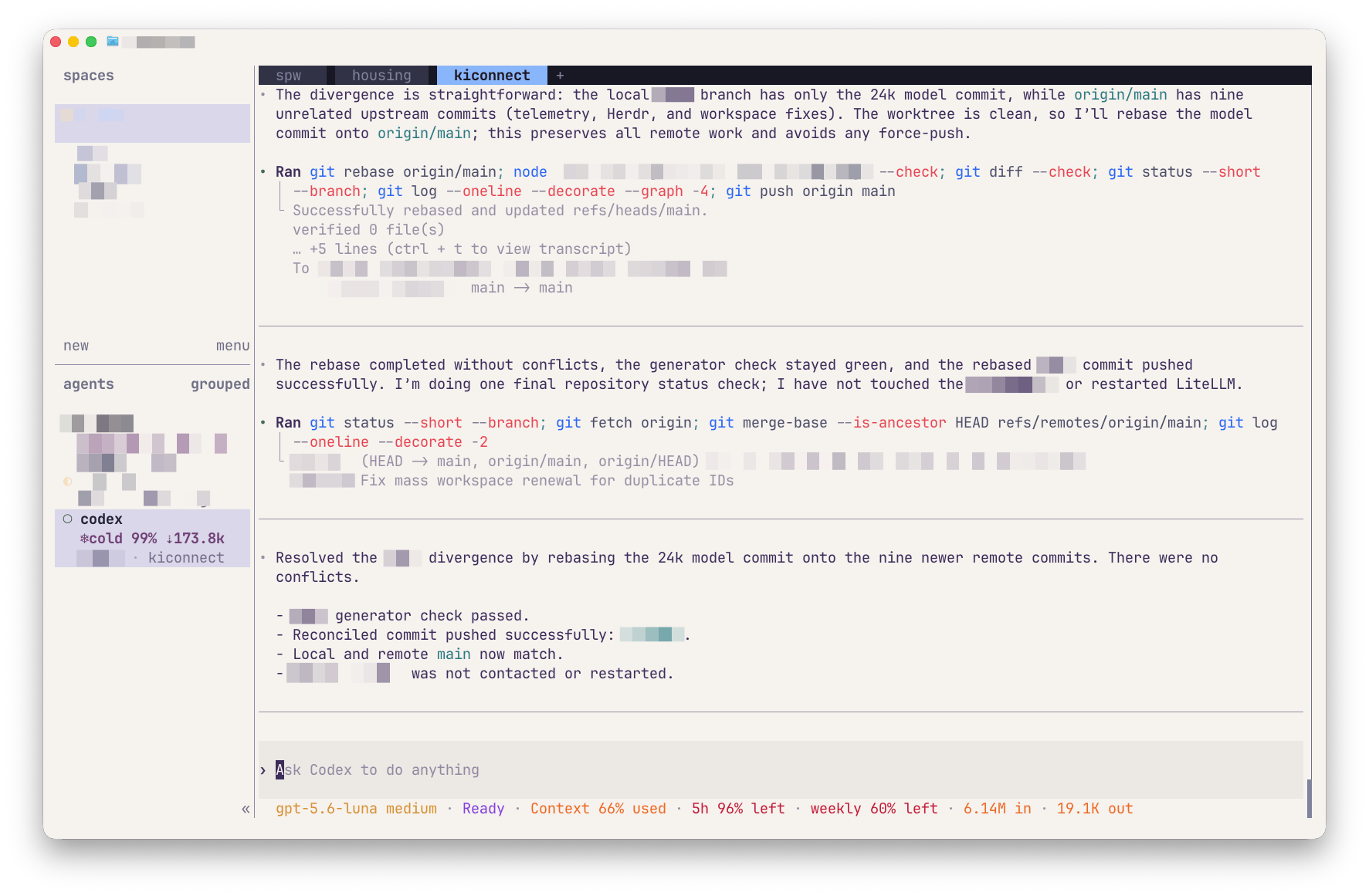Open the spaces menu
The image size is (1369, 896).
232,346
